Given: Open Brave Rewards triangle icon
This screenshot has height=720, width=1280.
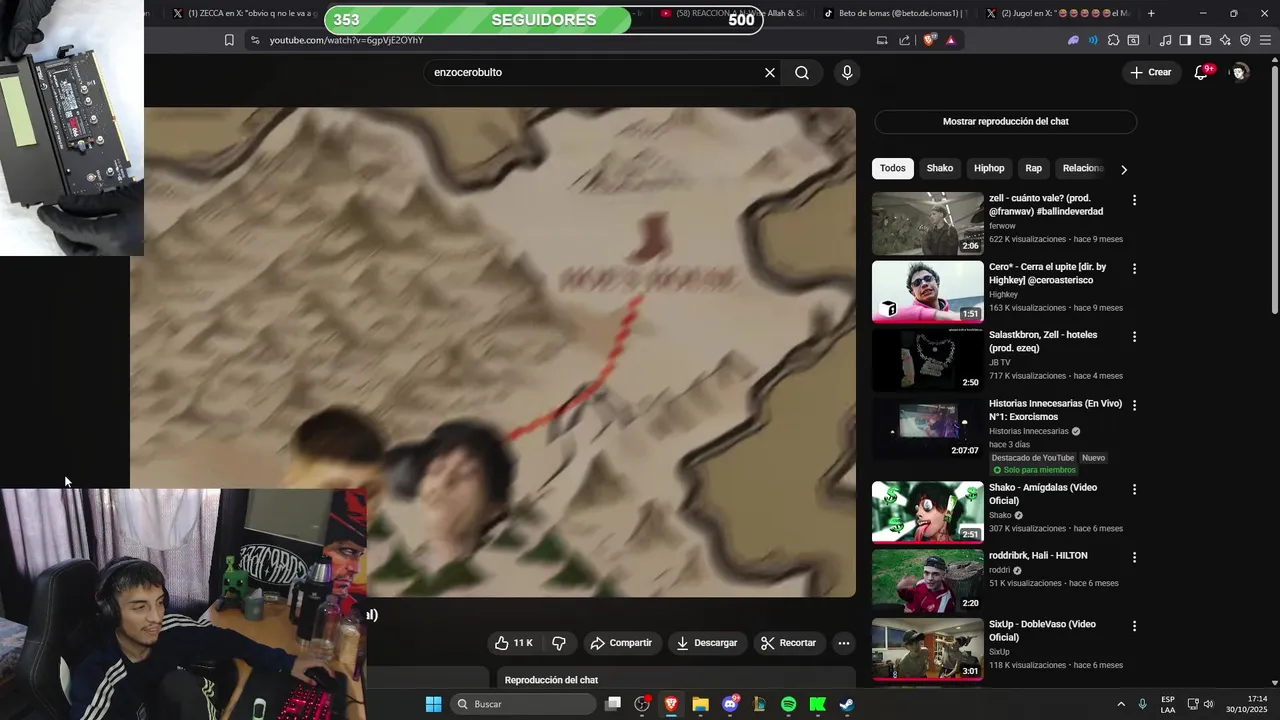Looking at the screenshot, I should pos(951,40).
